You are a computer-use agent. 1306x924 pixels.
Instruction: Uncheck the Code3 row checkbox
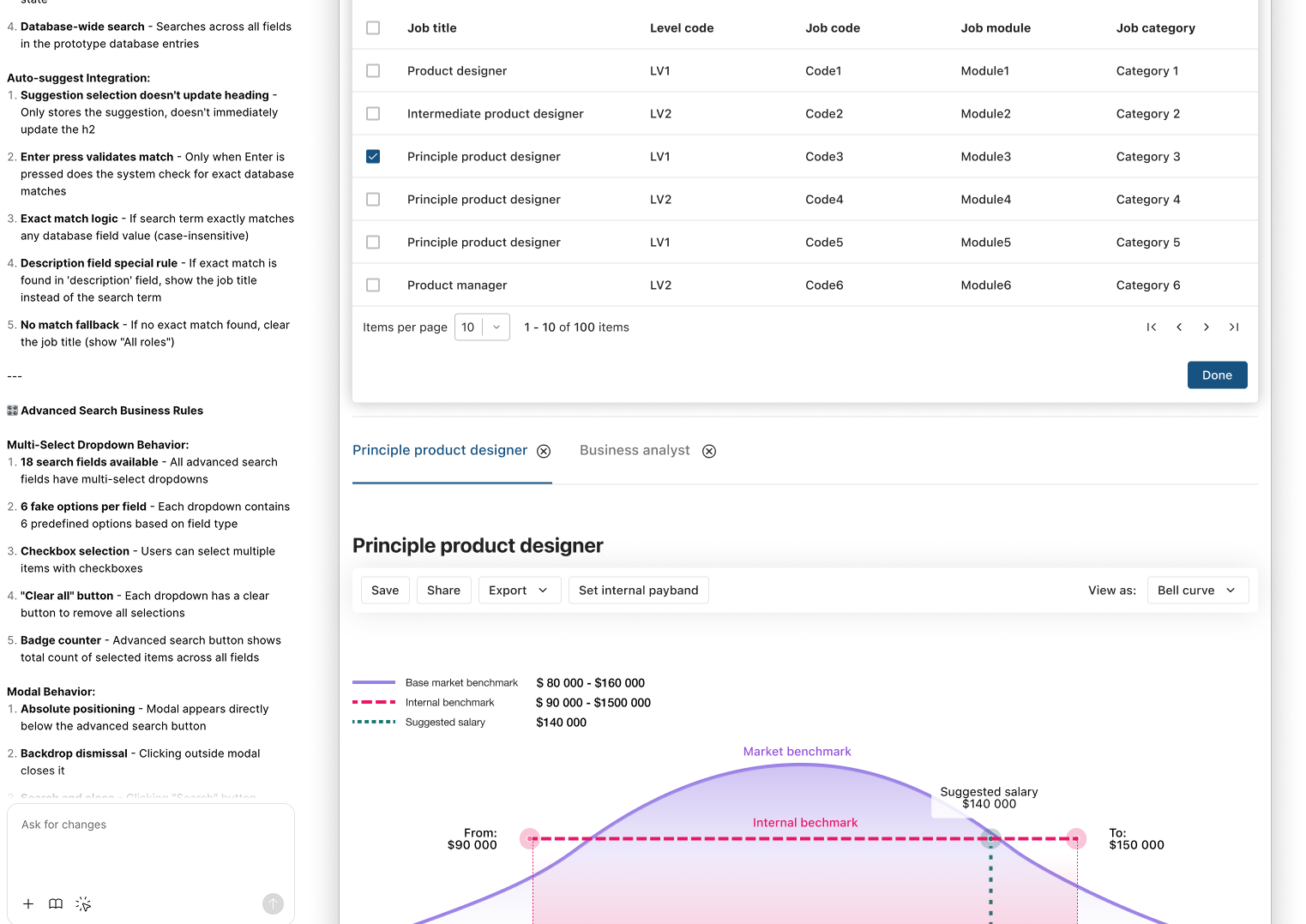click(x=373, y=156)
